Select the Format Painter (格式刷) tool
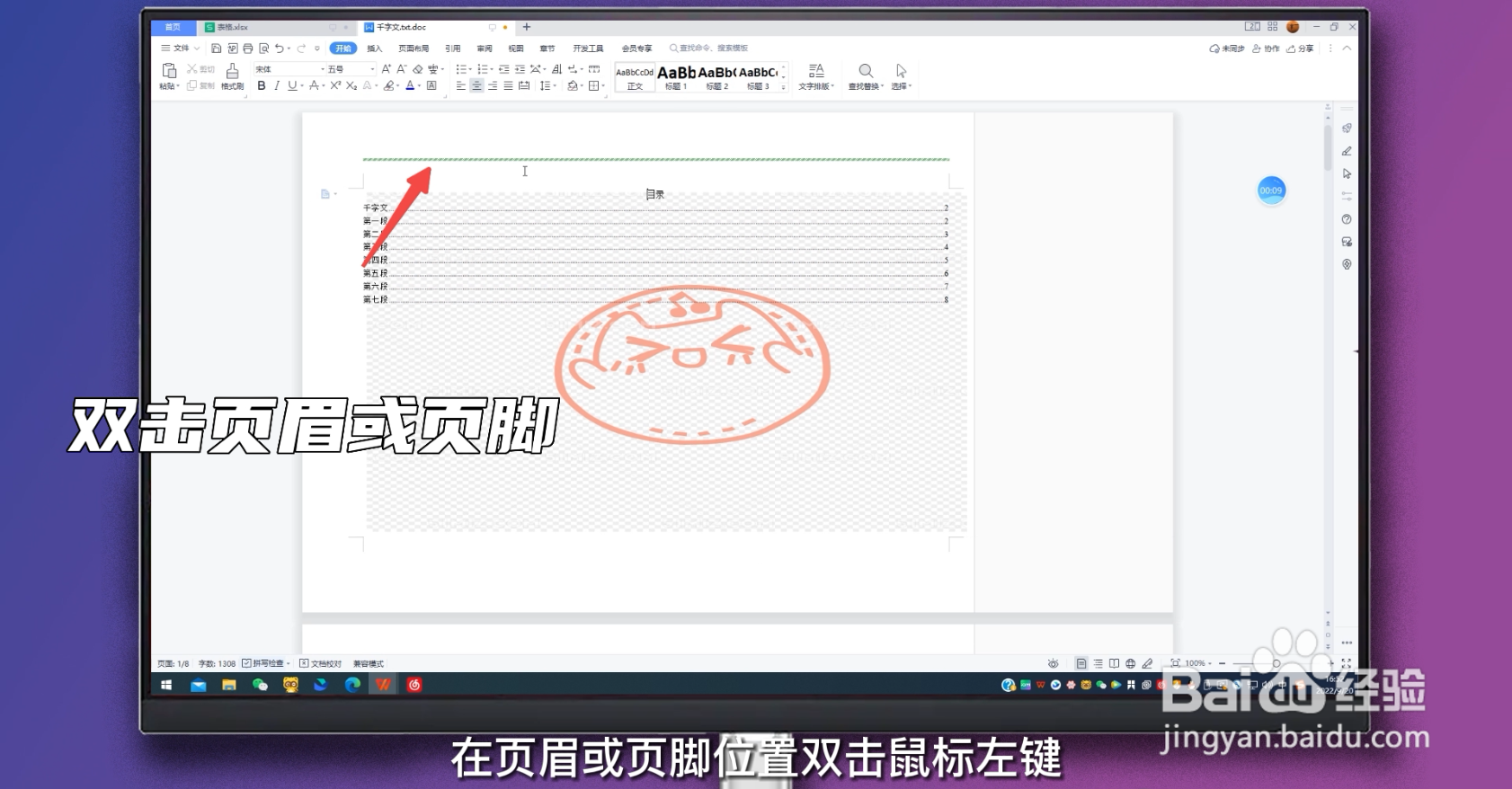The width and height of the screenshot is (1512, 789). point(232,75)
